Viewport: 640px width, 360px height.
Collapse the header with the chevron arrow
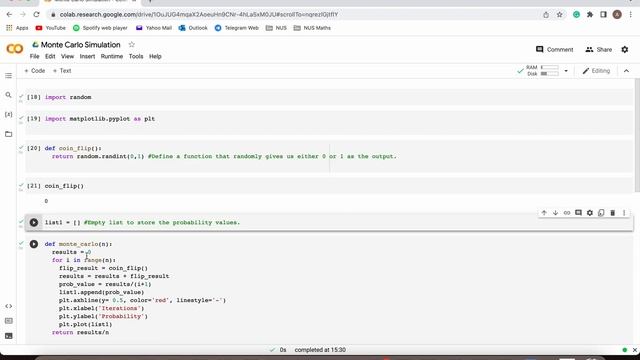tap(627, 71)
